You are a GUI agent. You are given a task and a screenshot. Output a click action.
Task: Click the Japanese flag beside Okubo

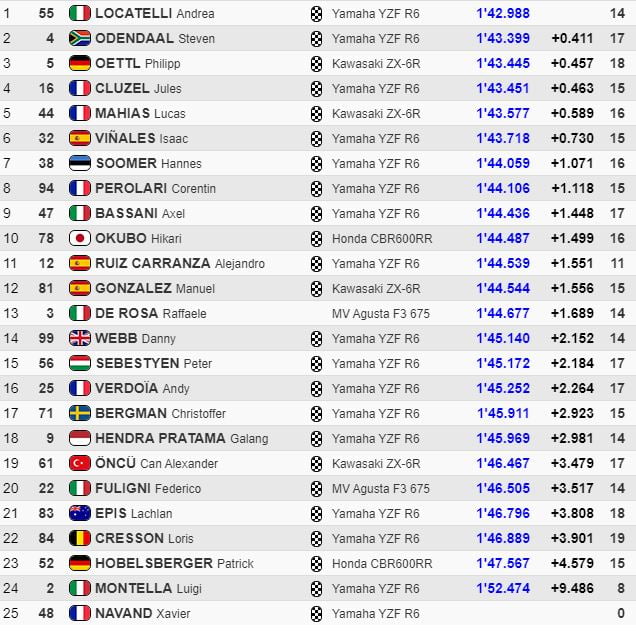(79, 238)
